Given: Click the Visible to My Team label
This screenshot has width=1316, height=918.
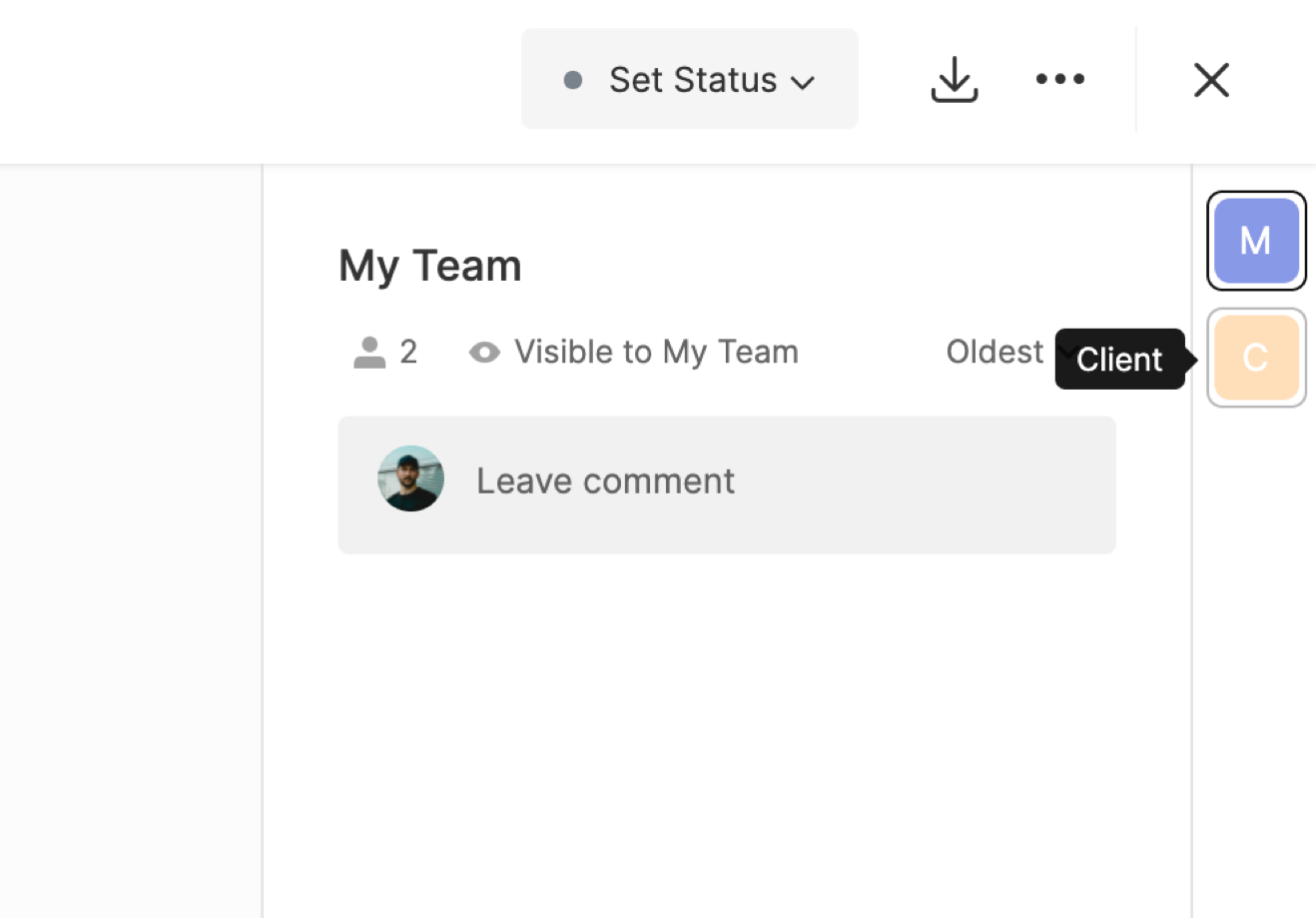Looking at the screenshot, I should 656,352.
